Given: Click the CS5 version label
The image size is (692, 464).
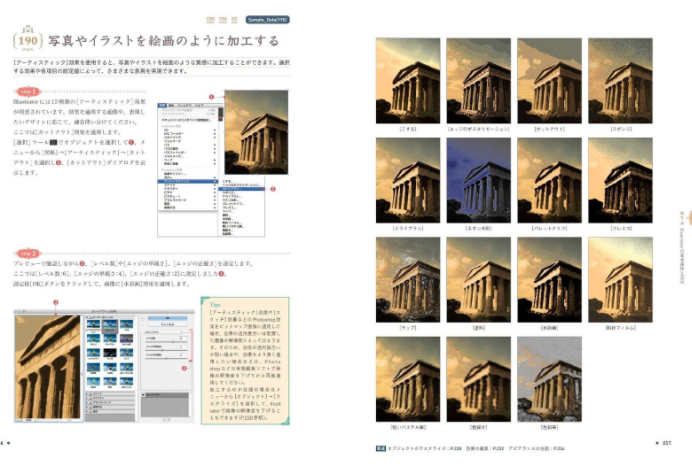Looking at the screenshot, I should click(211, 20).
